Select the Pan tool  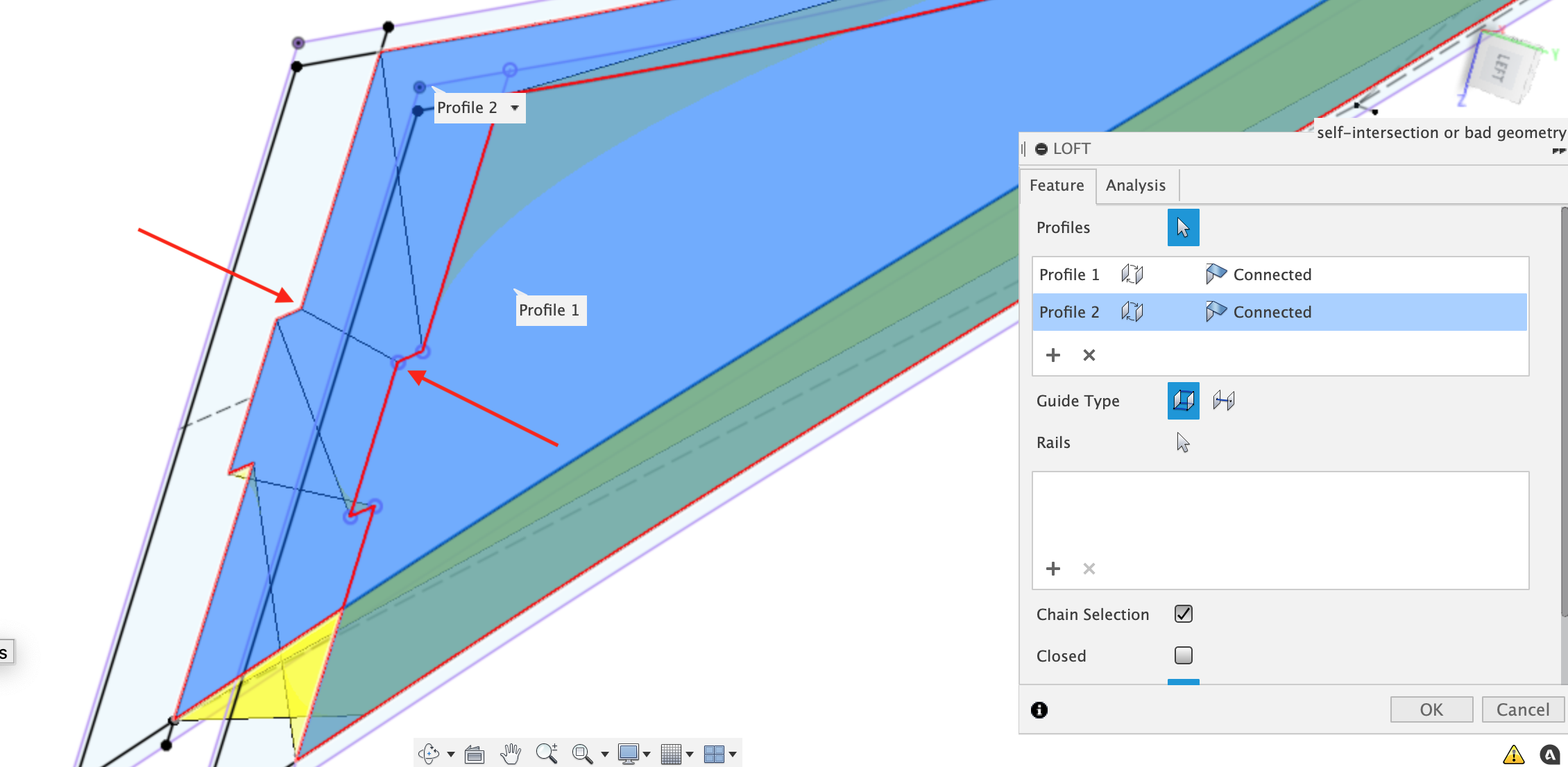click(511, 753)
